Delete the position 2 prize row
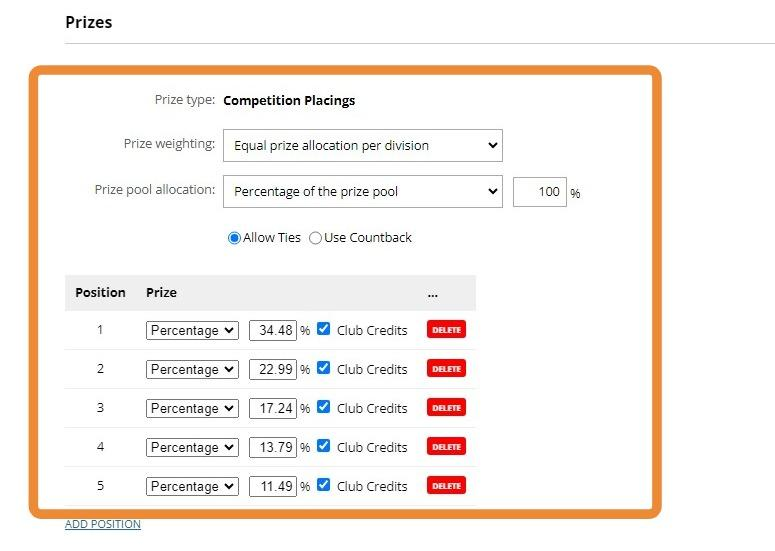 (446, 369)
